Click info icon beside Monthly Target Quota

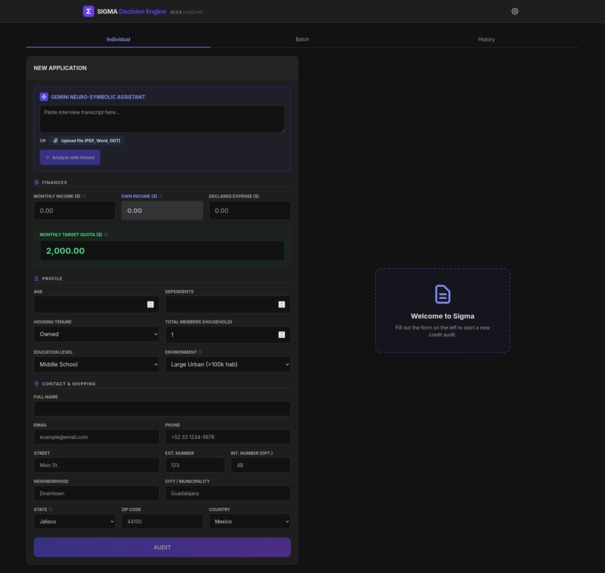[106, 234]
